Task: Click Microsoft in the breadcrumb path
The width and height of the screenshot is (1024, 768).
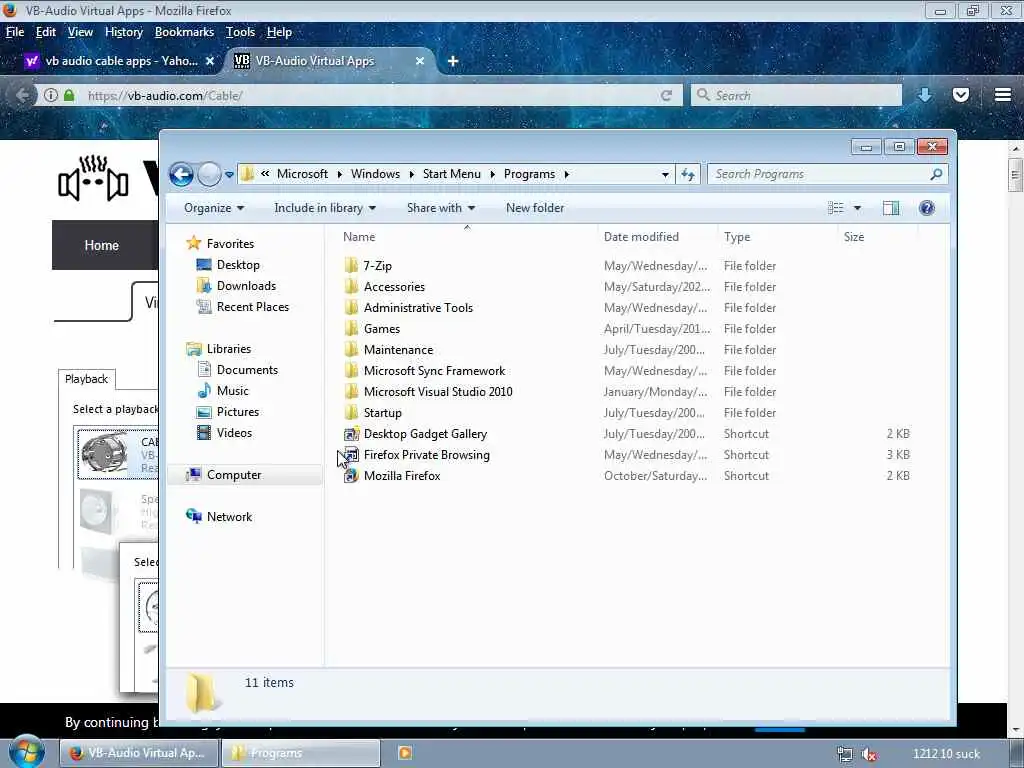Action: 302,174
